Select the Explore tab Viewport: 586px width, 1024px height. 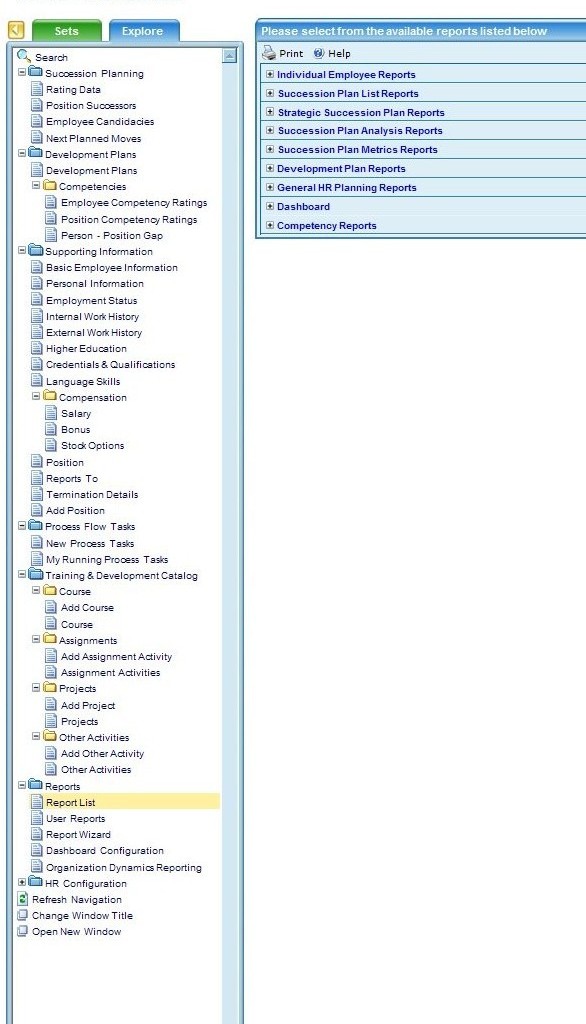pos(144,31)
